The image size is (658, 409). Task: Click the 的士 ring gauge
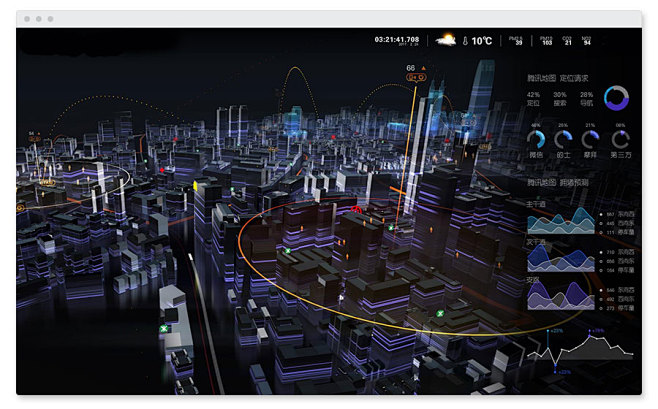click(563, 139)
